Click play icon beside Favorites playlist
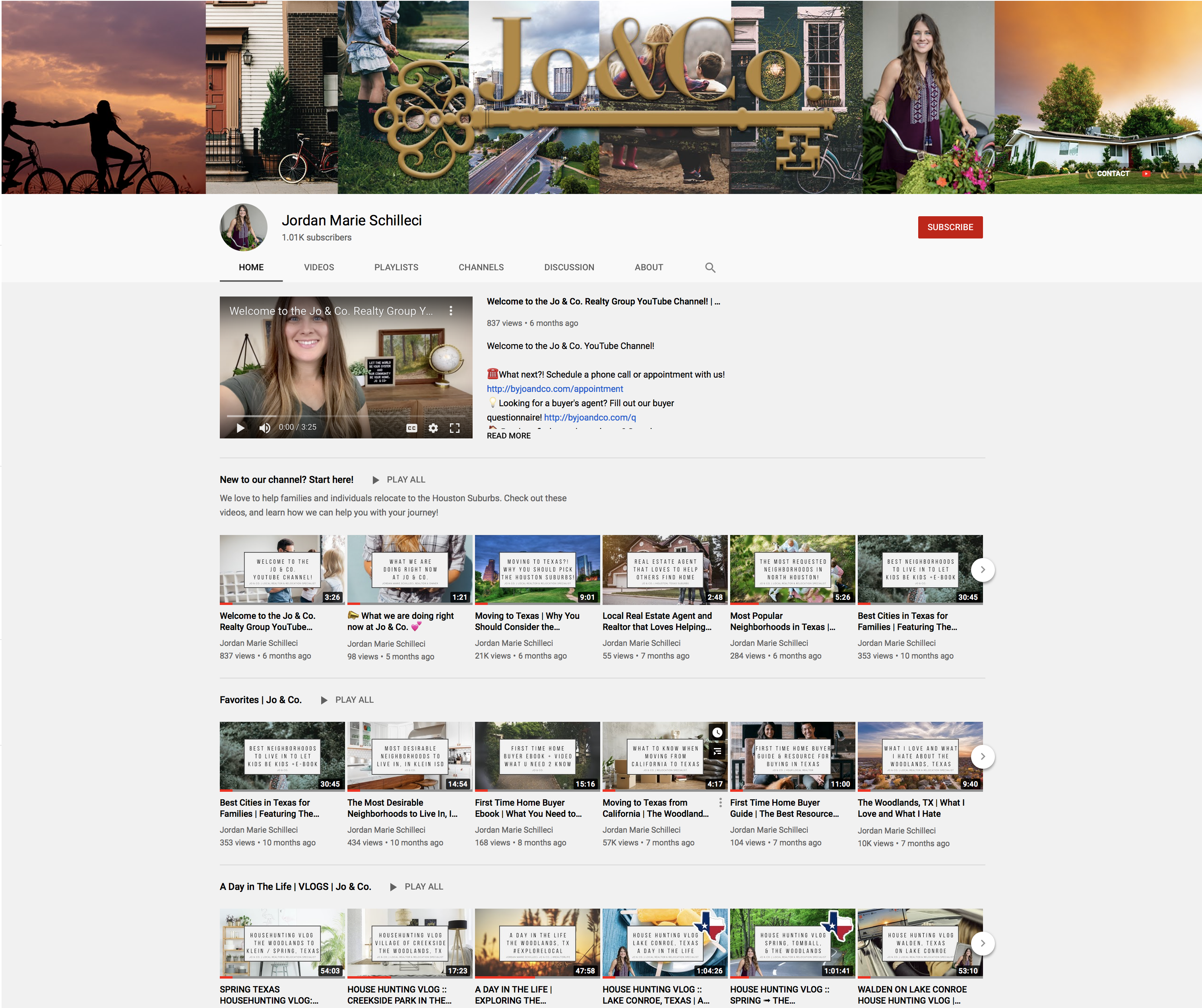 (x=324, y=700)
